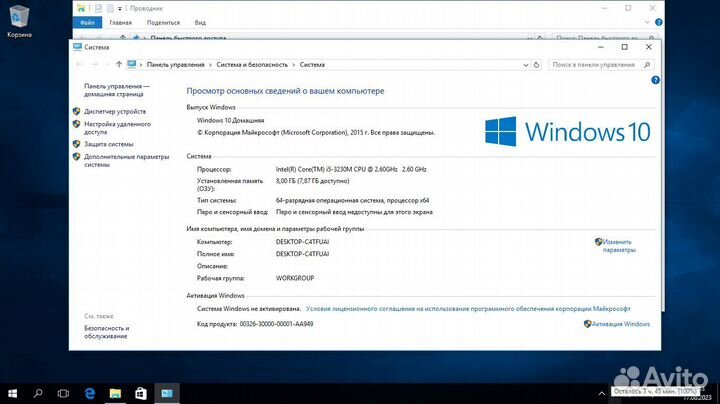Click shield icon beside Диспетчер устройств
The image size is (720, 404).
(x=77, y=111)
